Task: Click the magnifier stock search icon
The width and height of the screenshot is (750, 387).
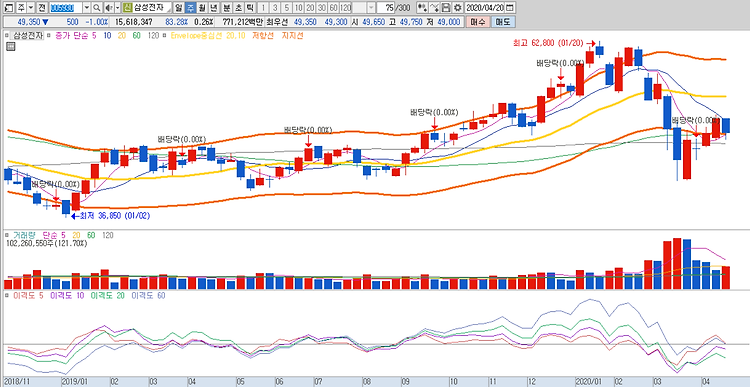Action: [x=97, y=8]
